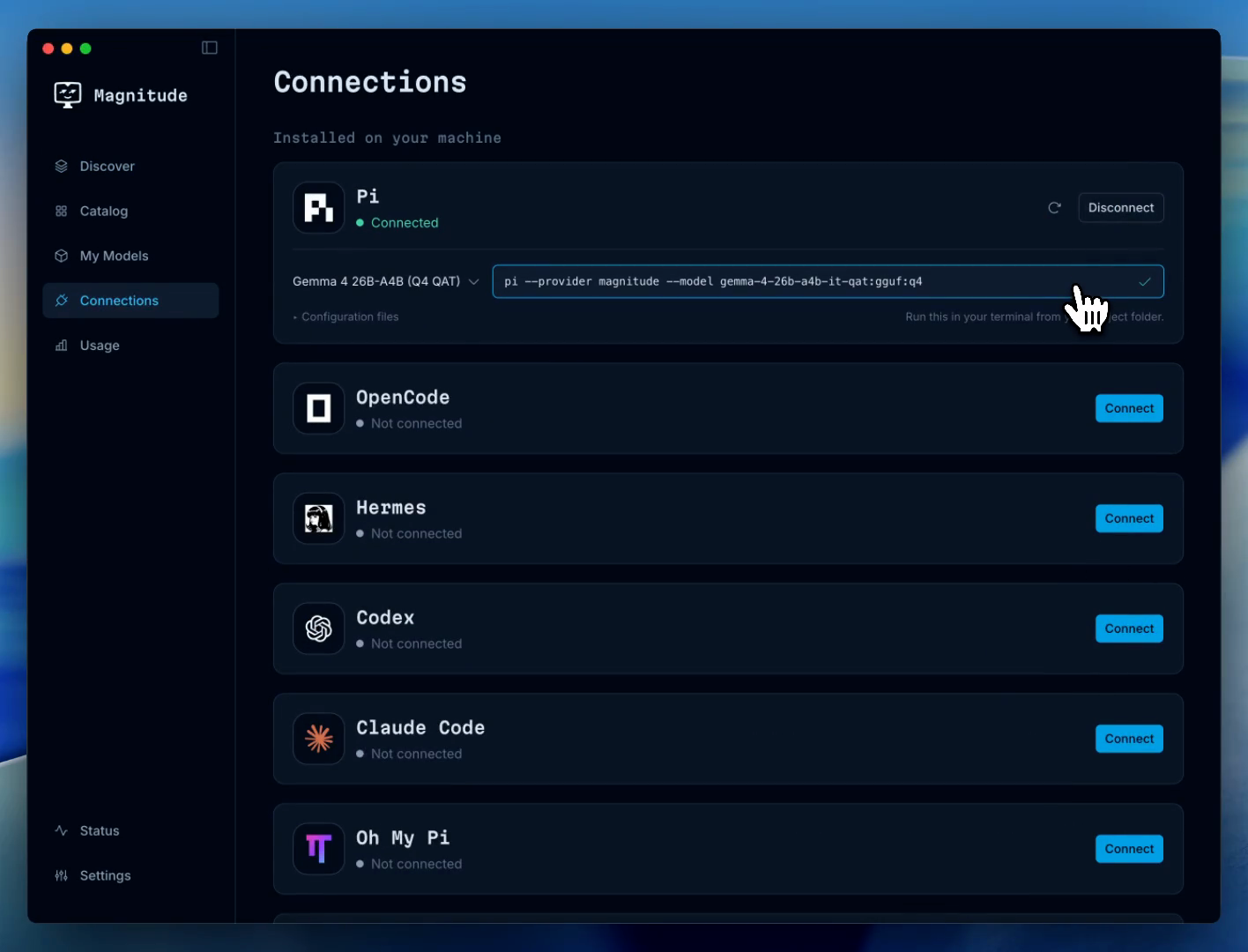This screenshot has width=1248, height=952.
Task: Click the My Models cube icon
Action: click(x=61, y=257)
